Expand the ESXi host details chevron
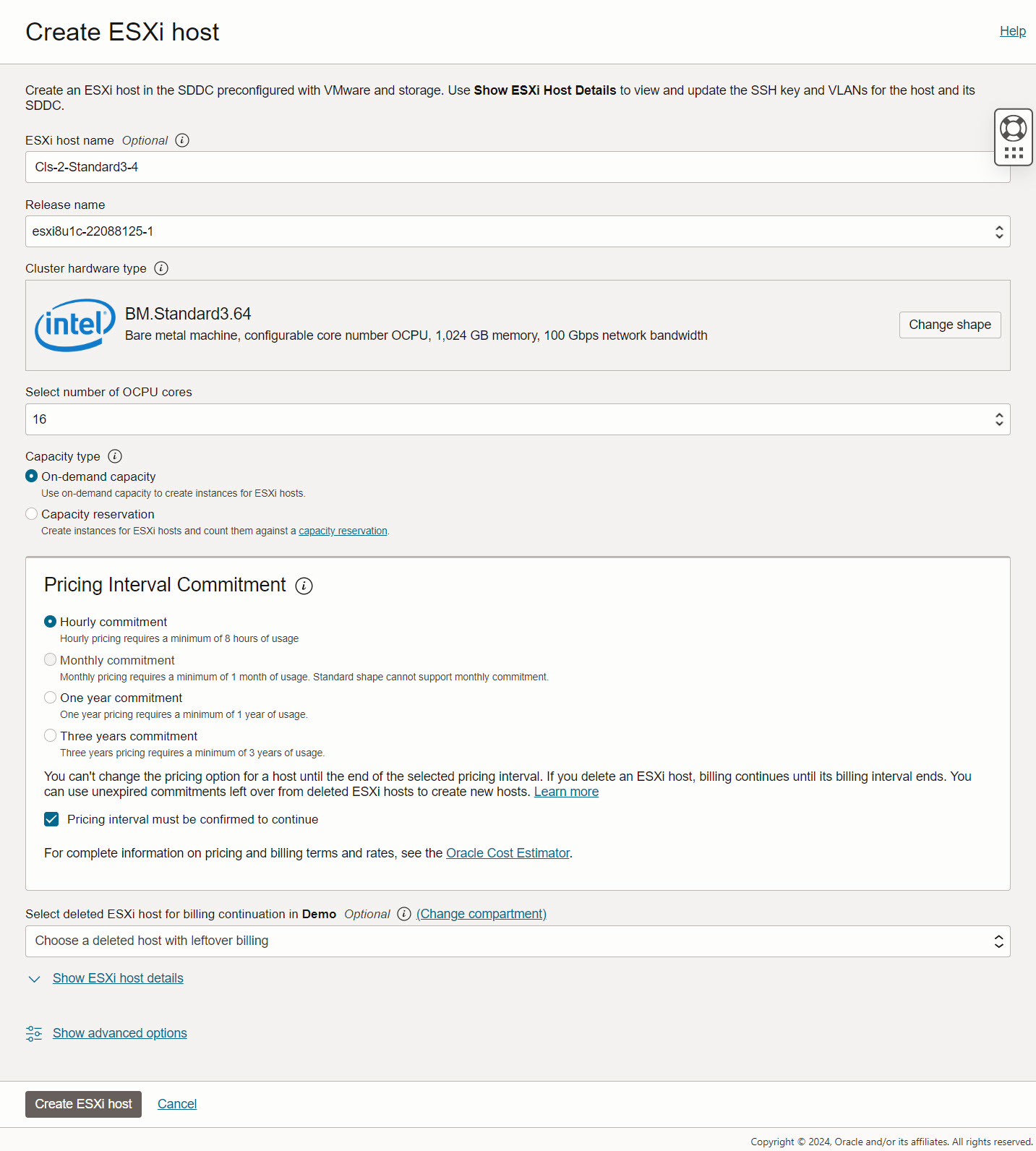Screen dimensions: 1036x1151 click(x=34, y=979)
